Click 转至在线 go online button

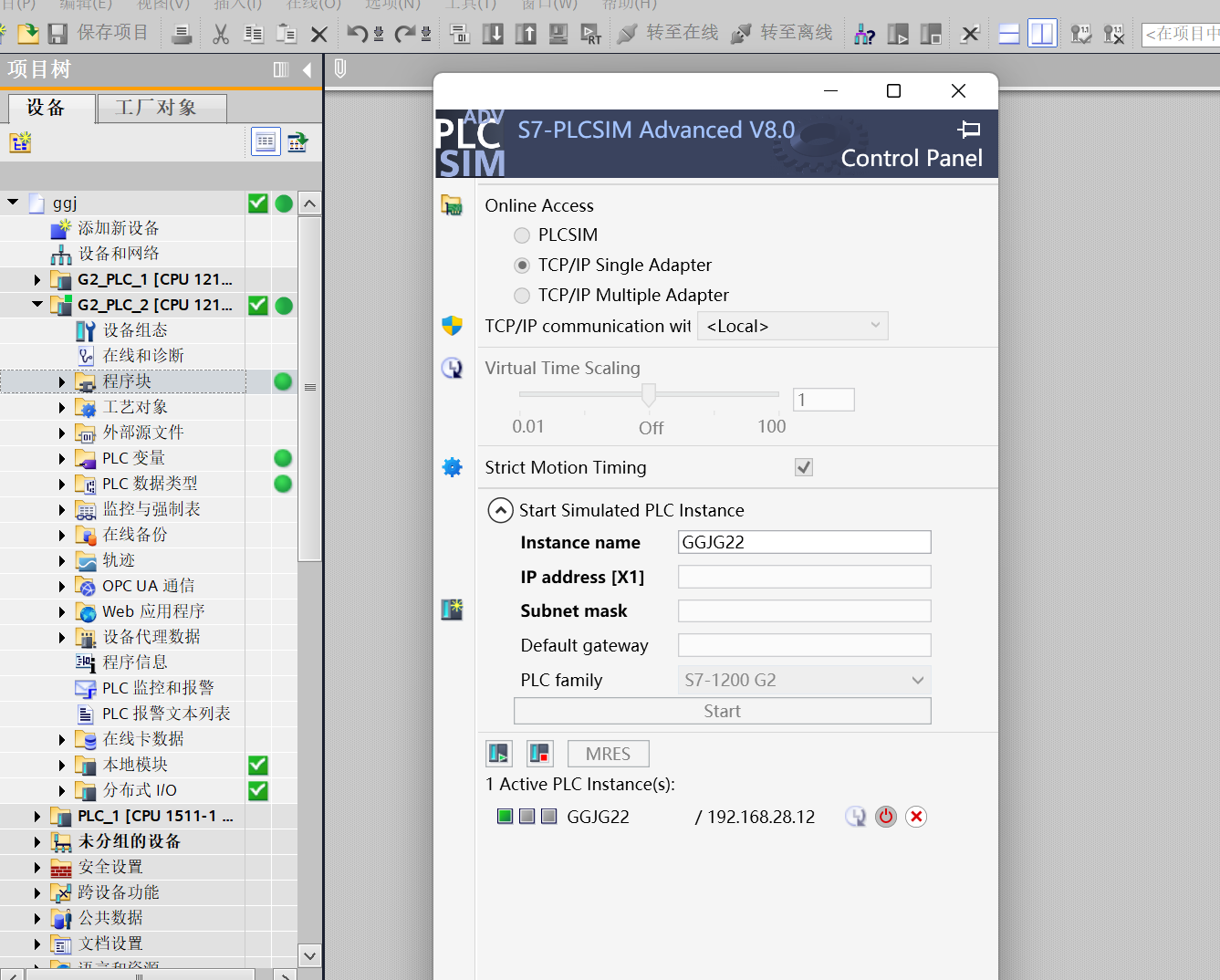click(x=668, y=34)
